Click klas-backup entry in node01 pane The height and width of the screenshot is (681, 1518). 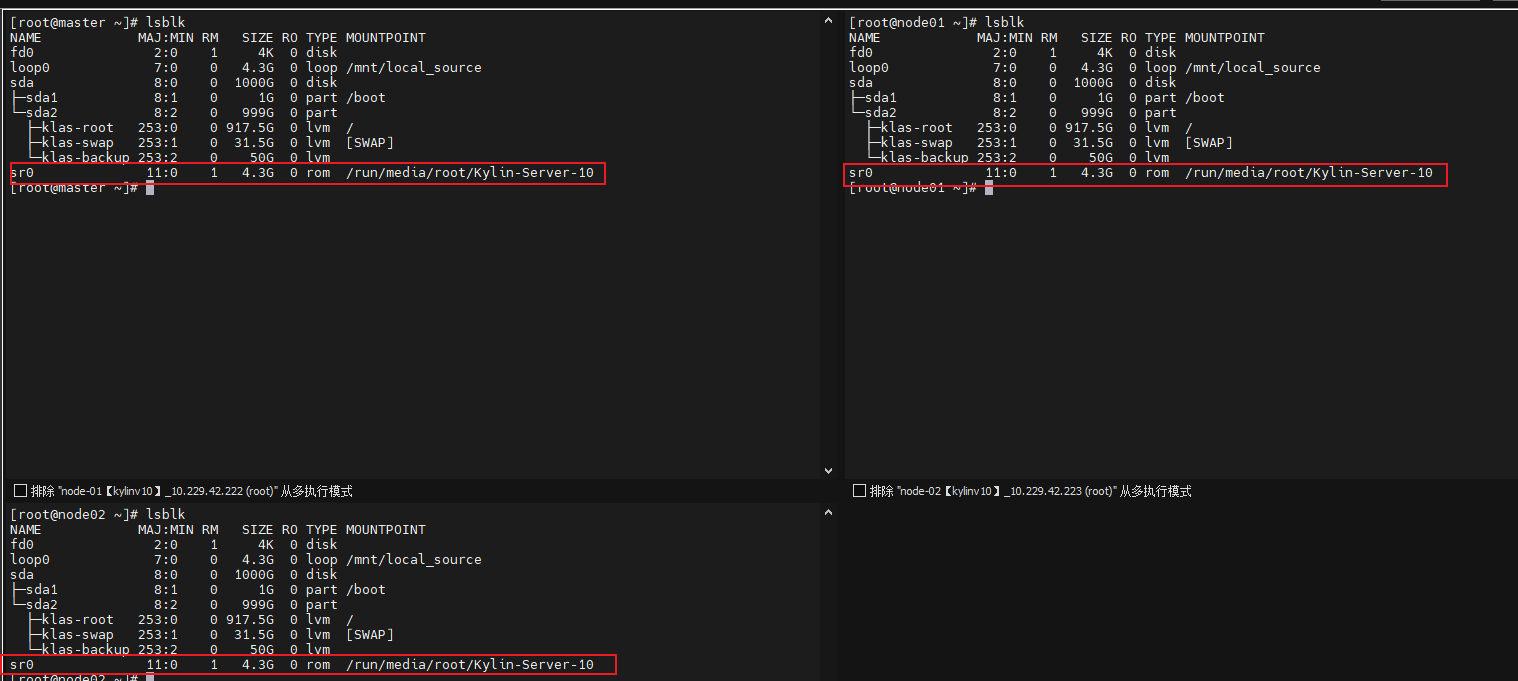925,157
